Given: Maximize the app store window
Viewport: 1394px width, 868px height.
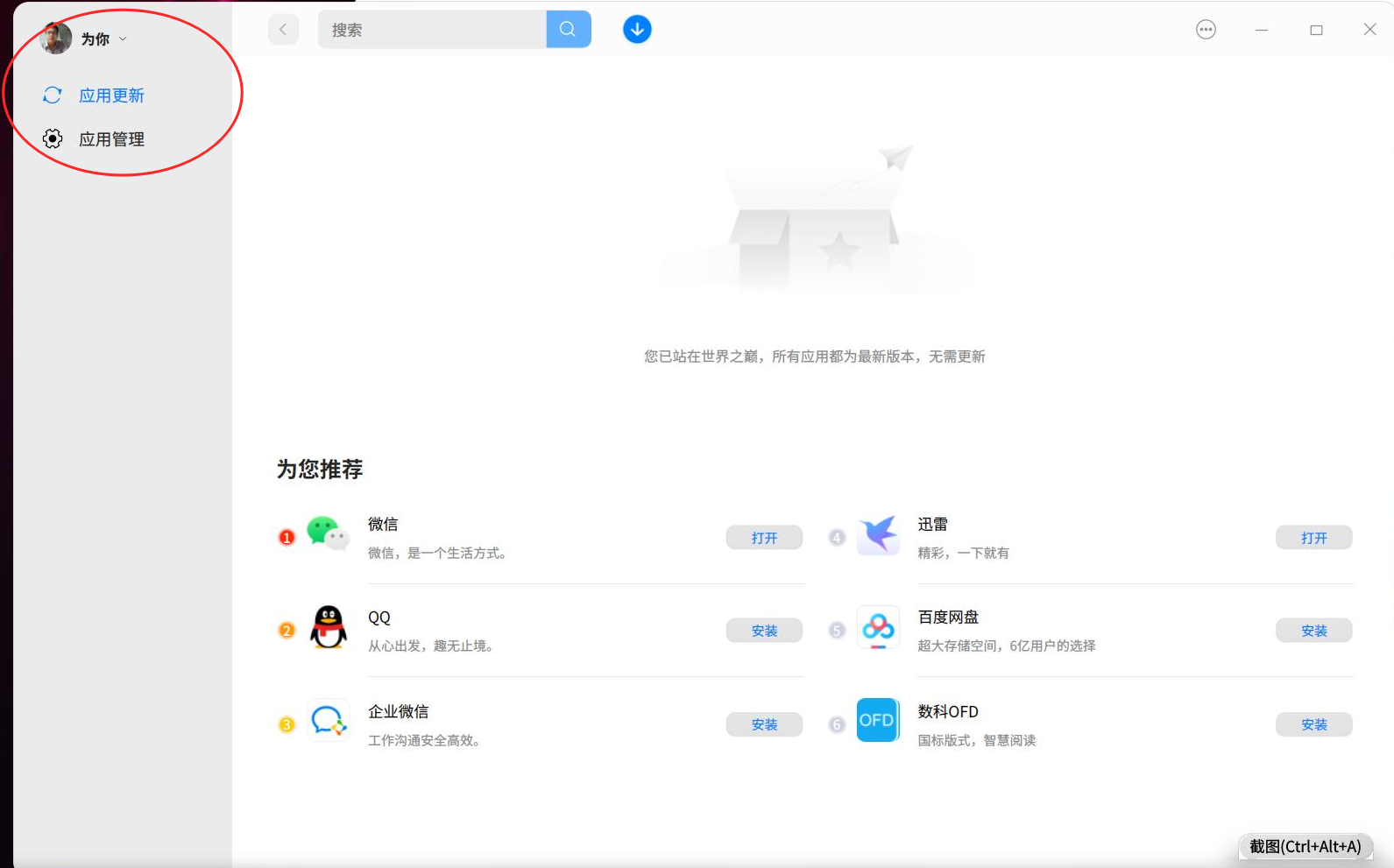Looking at the screenshot, I should (1316, 30).
